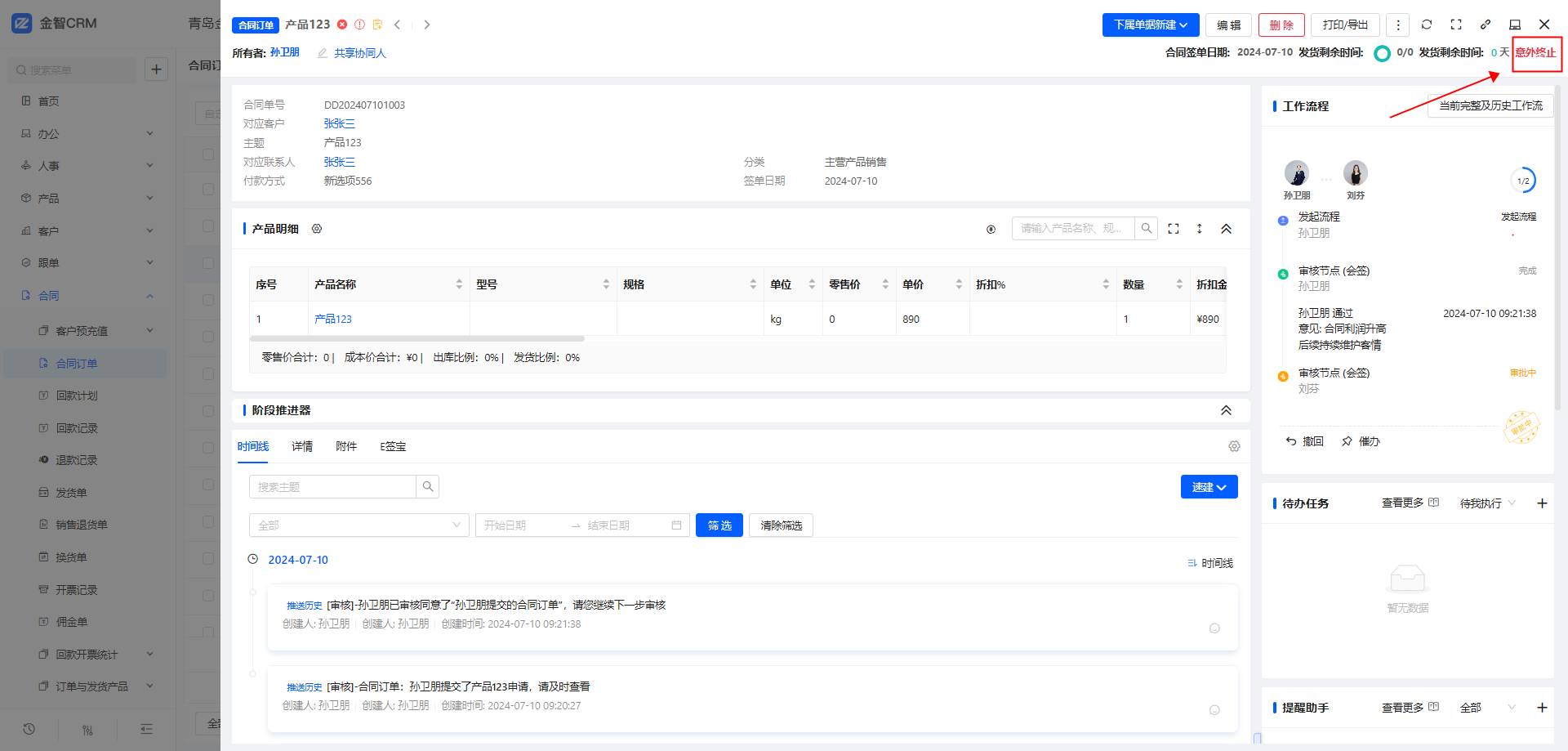Click the plus icon in 待办任务
Viewport: 1568px width, 751px height.
(1542, 503)
